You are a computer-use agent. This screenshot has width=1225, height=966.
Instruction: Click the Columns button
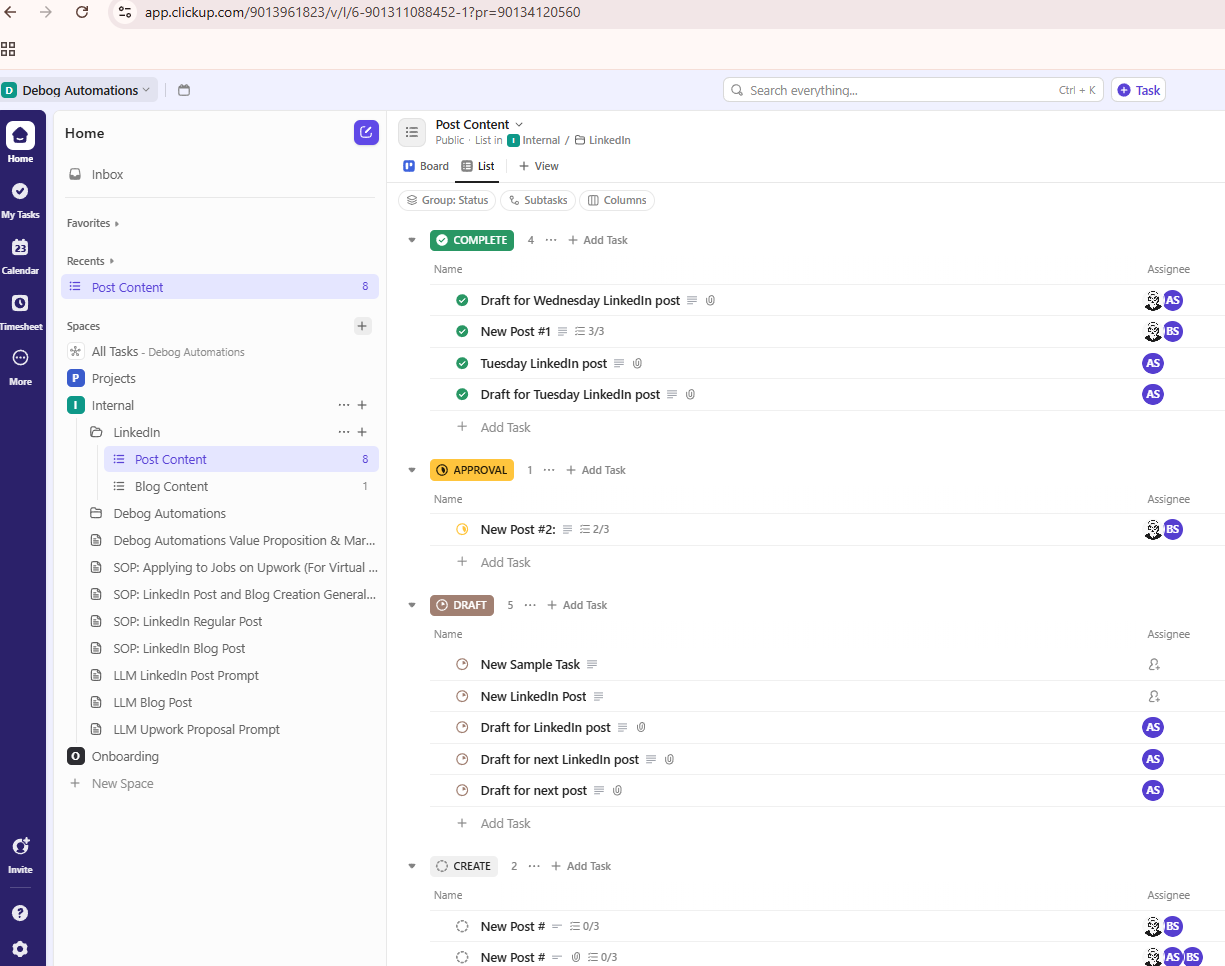617,200
